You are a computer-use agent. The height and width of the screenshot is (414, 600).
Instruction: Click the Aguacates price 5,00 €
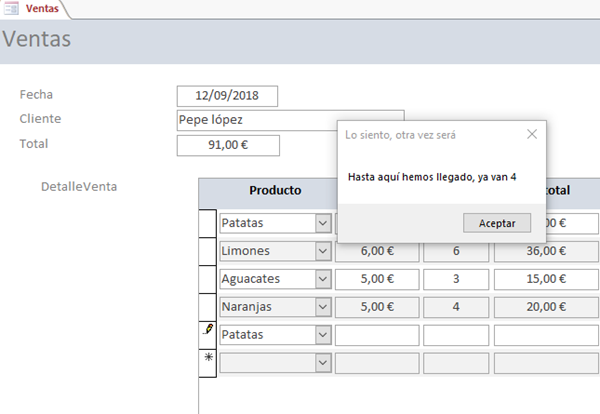377,279
